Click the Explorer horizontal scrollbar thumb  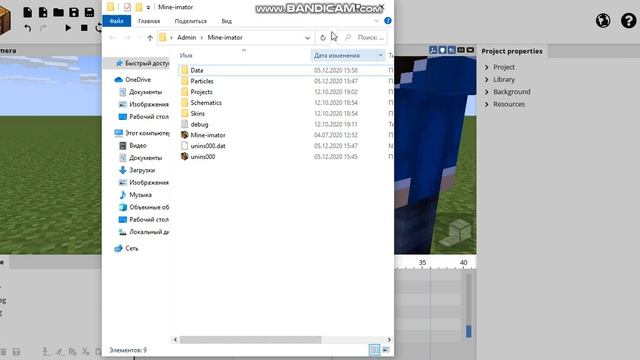pyautogui.click(x=251, y=340)
